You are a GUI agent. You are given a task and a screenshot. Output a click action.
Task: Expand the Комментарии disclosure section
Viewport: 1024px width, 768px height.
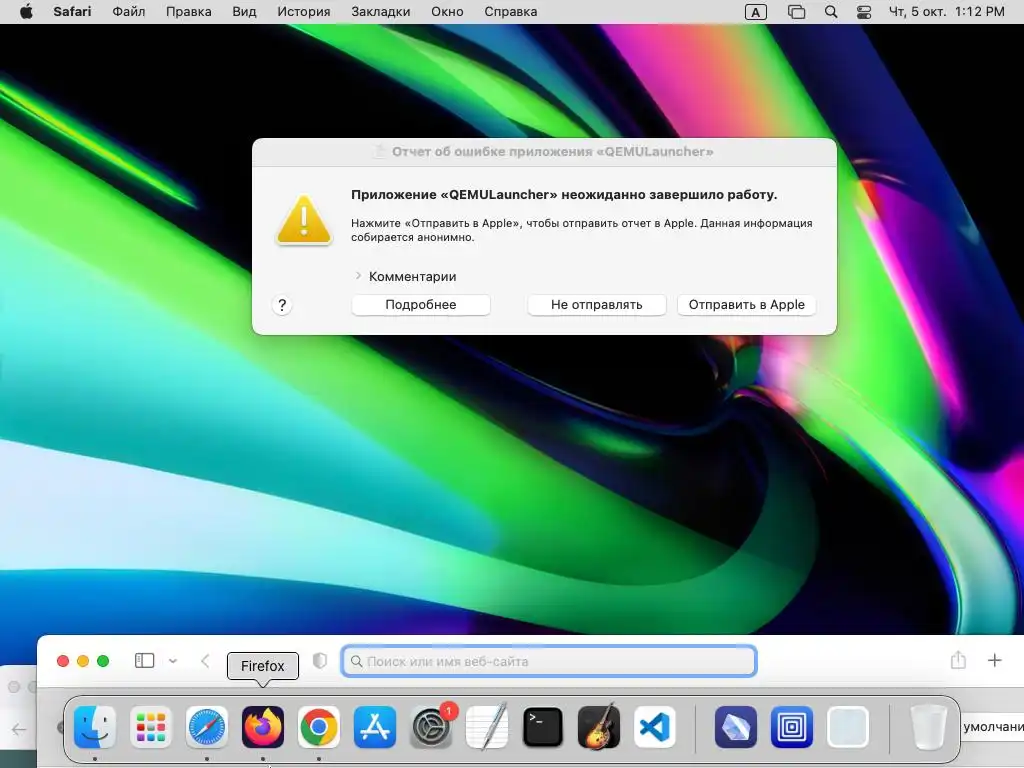[x=358, y=276]
